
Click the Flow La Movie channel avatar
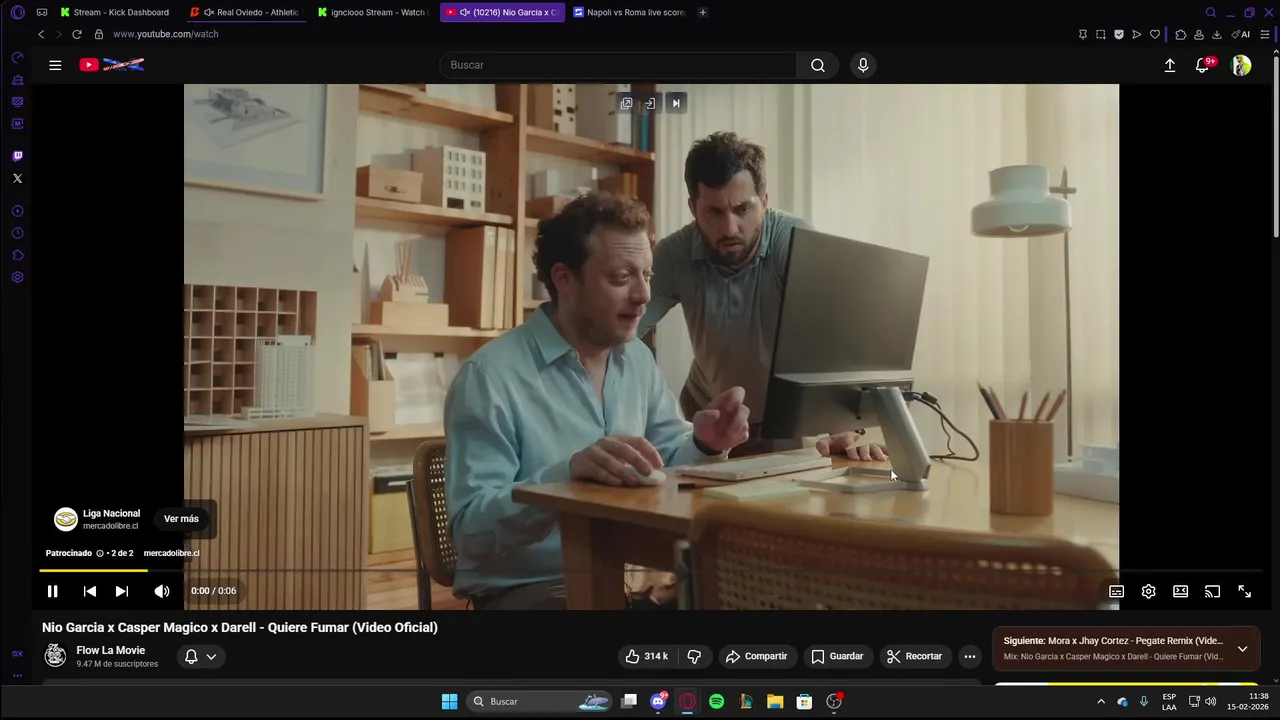pyautogui.click(x=55, y=656)
